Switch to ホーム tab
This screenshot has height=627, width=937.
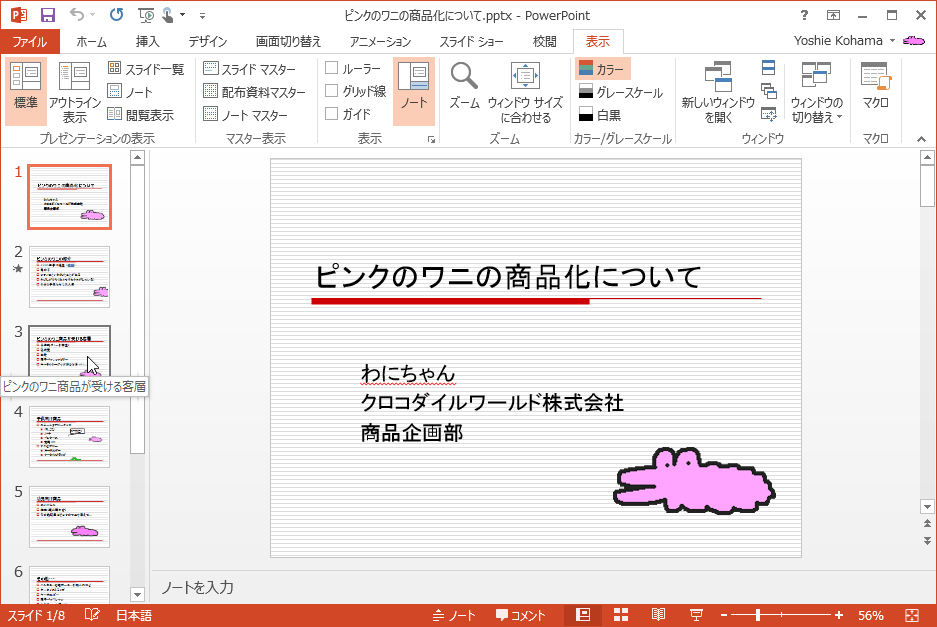[91, 41]
